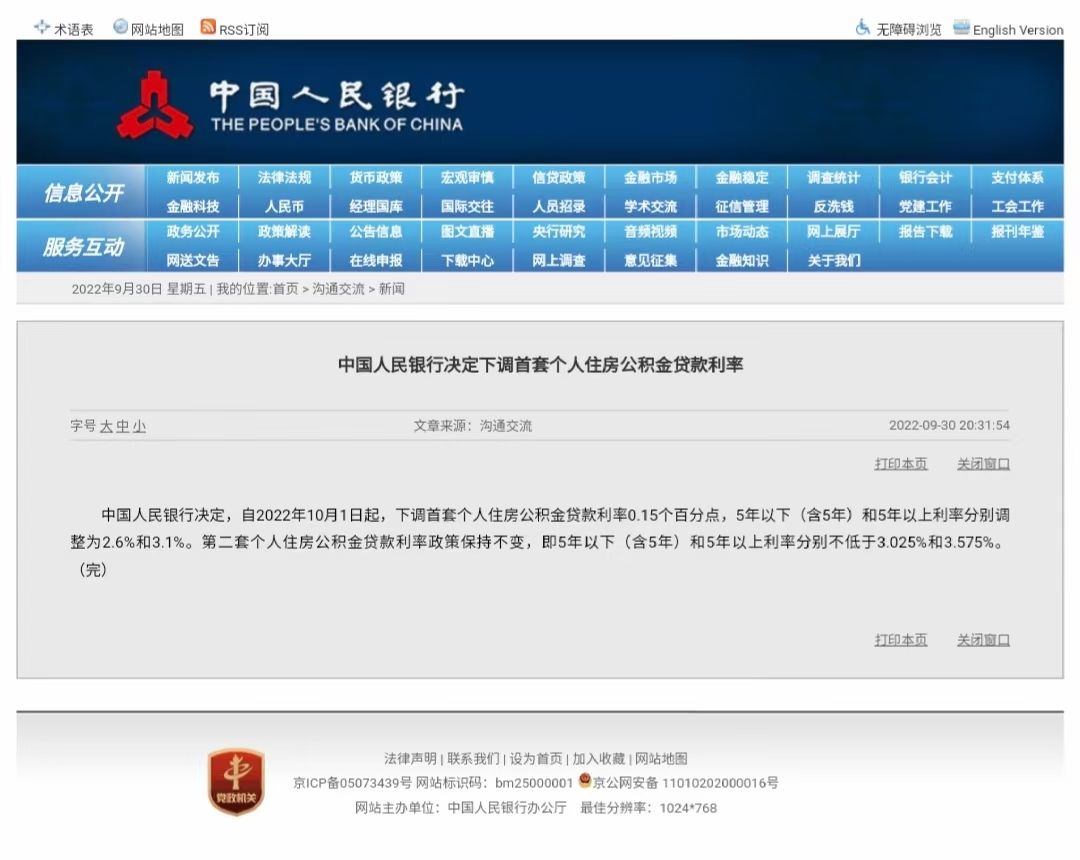Go to 首页 in the breadcrumb
1080x860 pixels.
click(x=286, y=289)
